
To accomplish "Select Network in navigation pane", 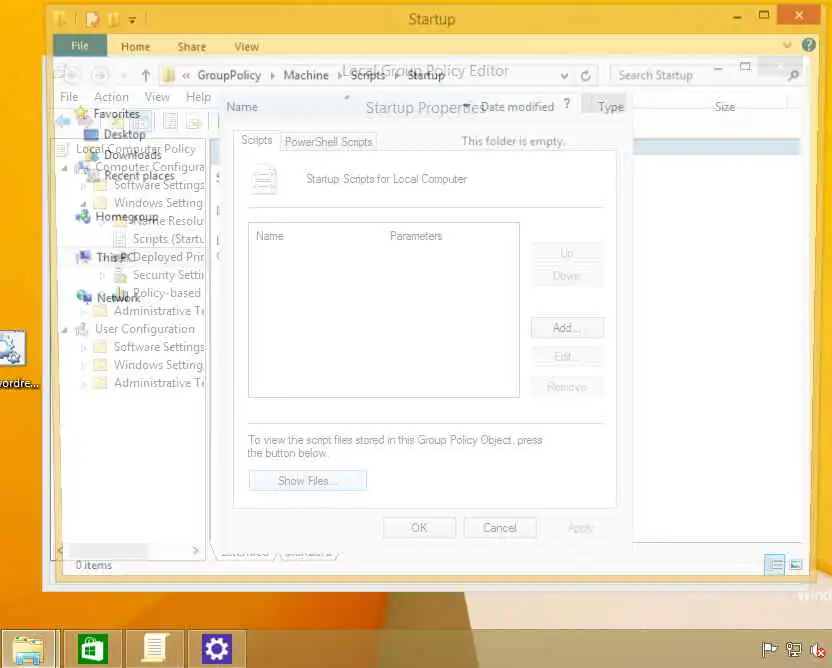I will 118,298.
